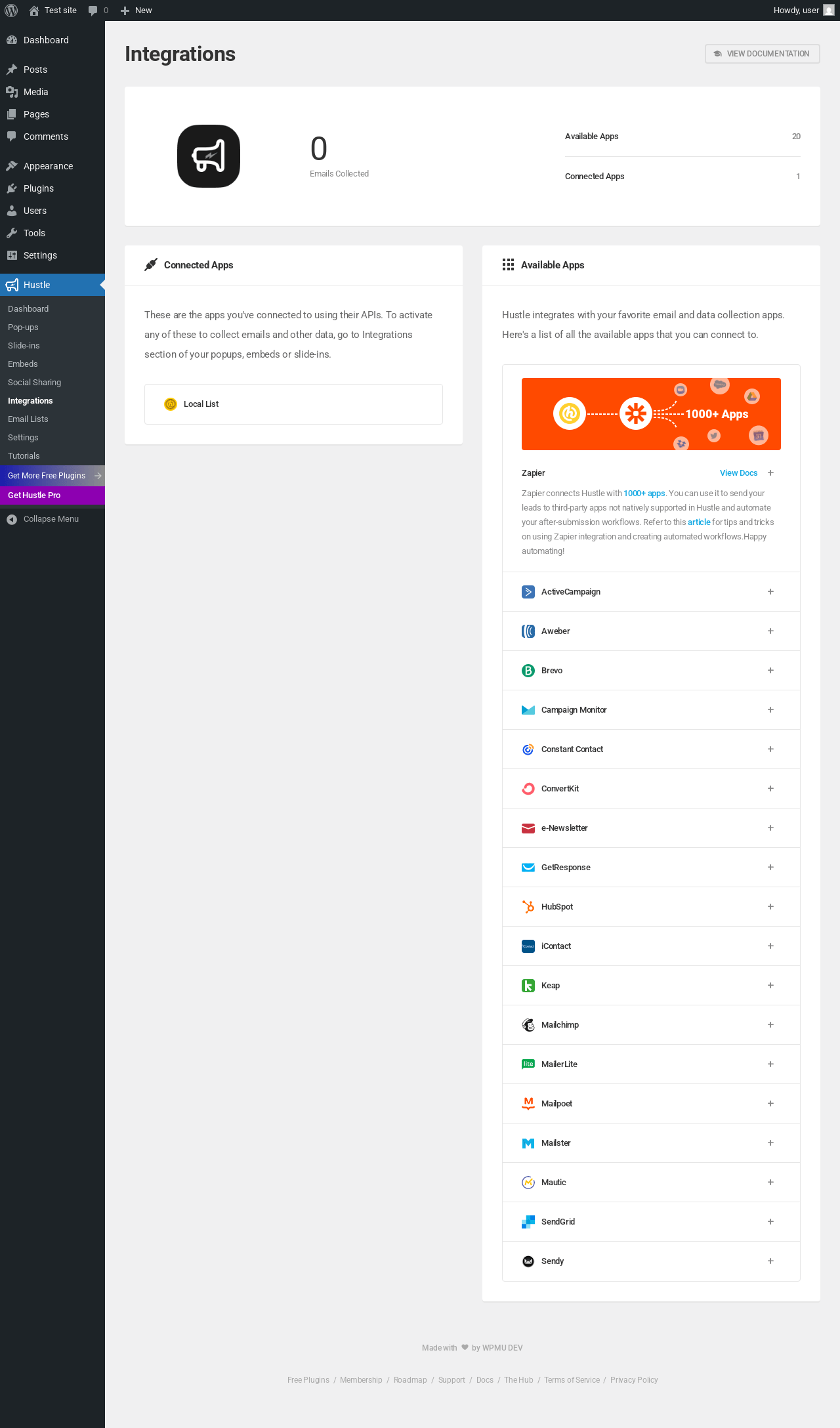840x1428 pixels.
Task: Click the Brevo app icon
Action: (x=528, y=671)
